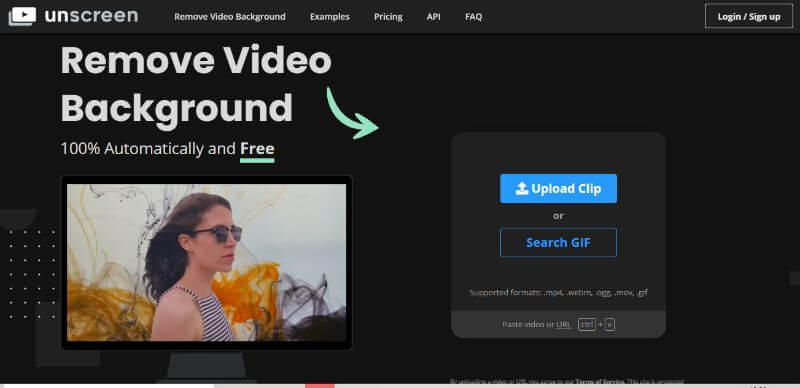Click the Upload Clip button
Image resolution: width=800 pixels, height=388 pixels.
[x=558, y=188]
